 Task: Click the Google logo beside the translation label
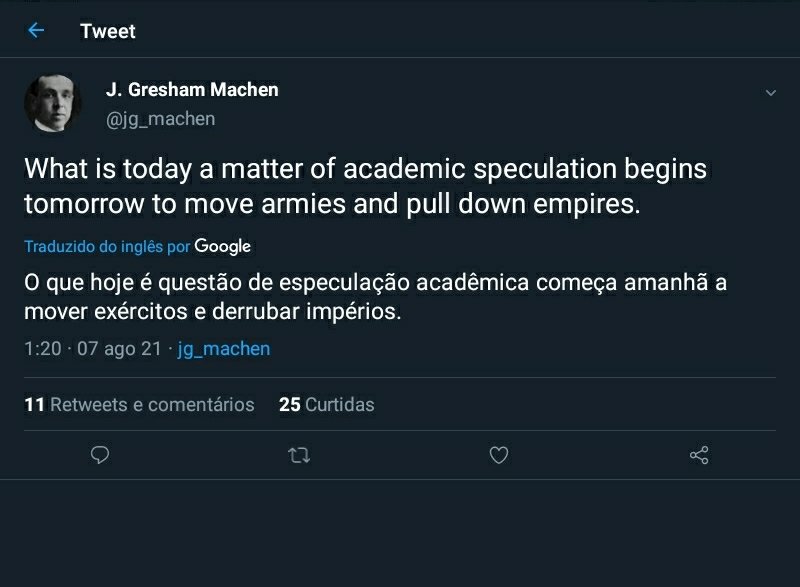click(x=223, y=246)
